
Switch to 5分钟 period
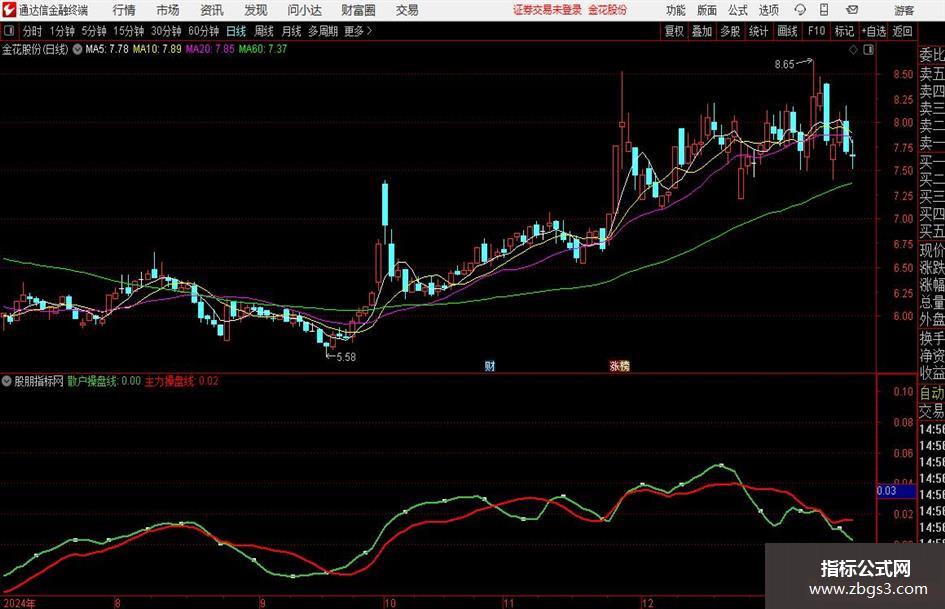(94, 31)
